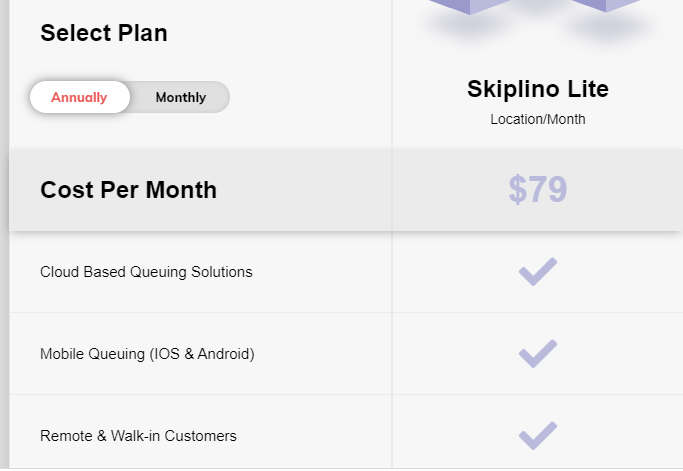Viewport: 683px width, 471px height.
Task: Click the center shadow between the cubes
Action: point(538,8)
